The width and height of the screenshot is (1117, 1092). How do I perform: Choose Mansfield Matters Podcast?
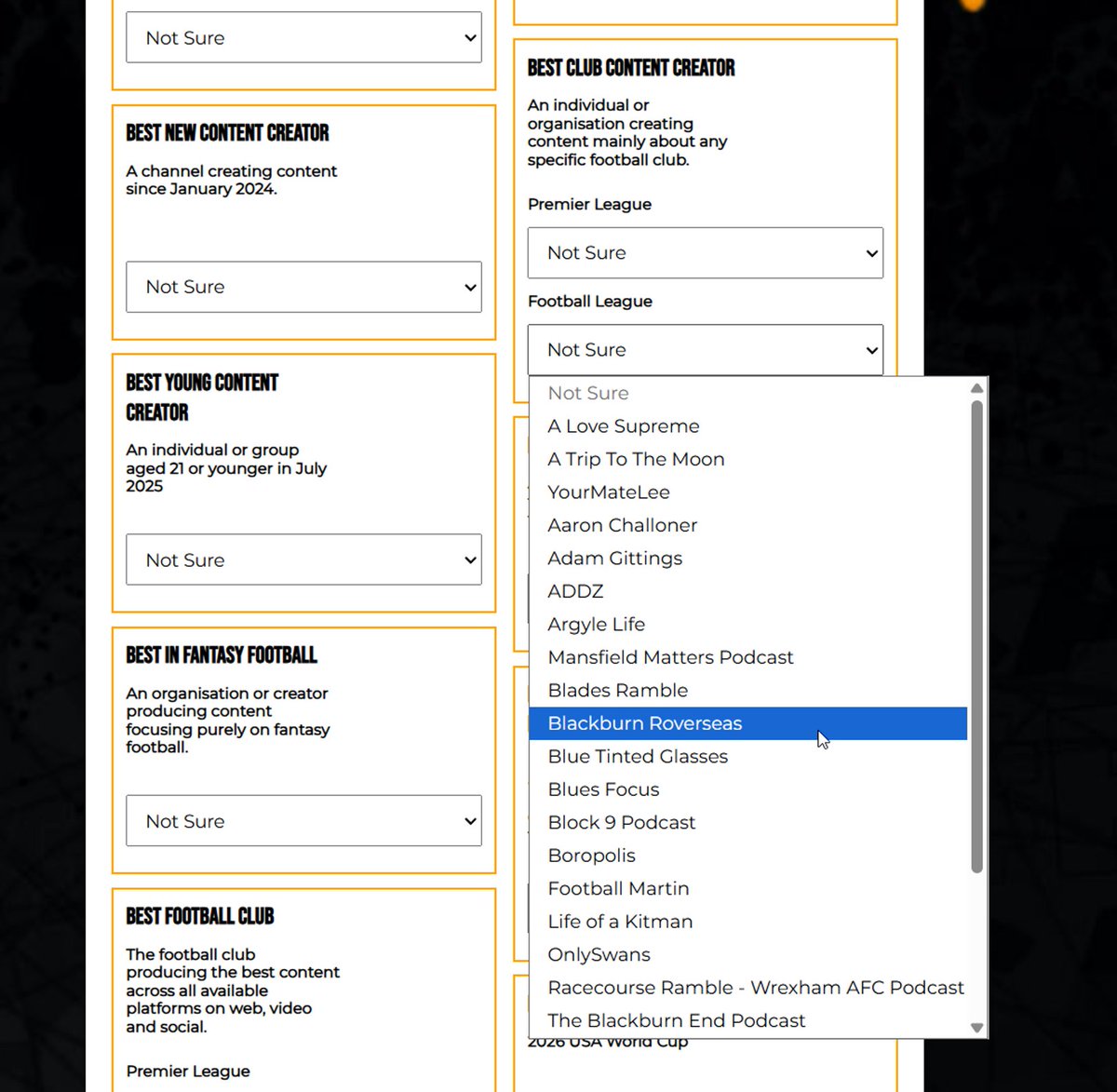point(748,657)
